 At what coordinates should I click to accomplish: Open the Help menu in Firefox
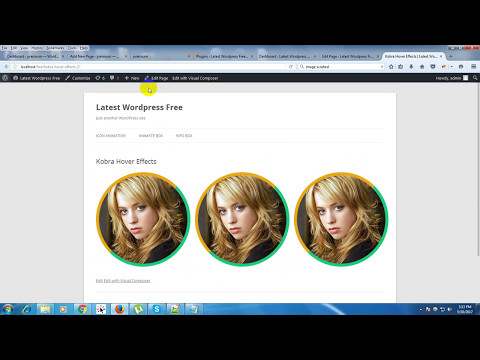click(x=84, y=48)
